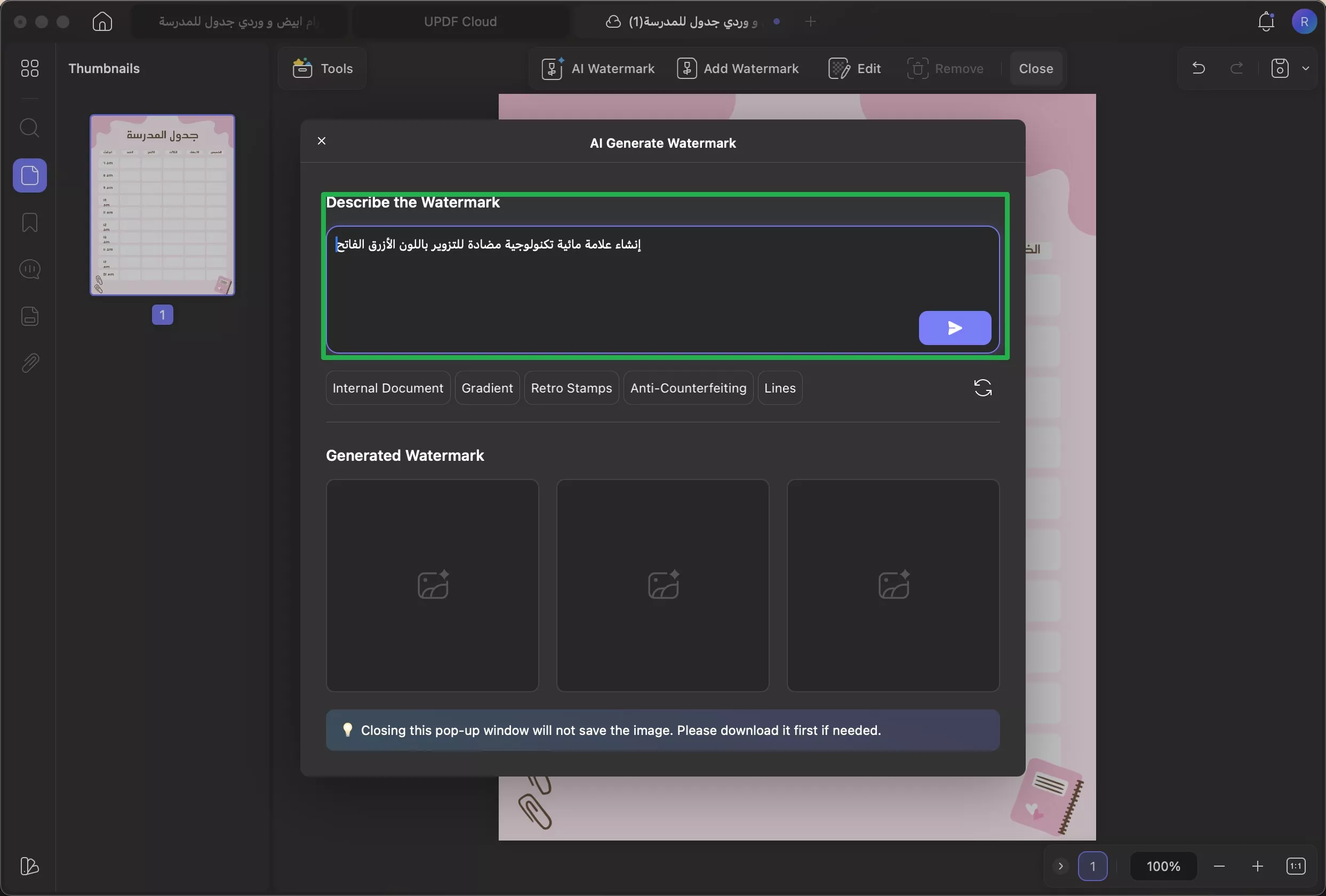Expand the save options dropdown arrow
Screen dimensions: 1326x896
point(1305,68)
